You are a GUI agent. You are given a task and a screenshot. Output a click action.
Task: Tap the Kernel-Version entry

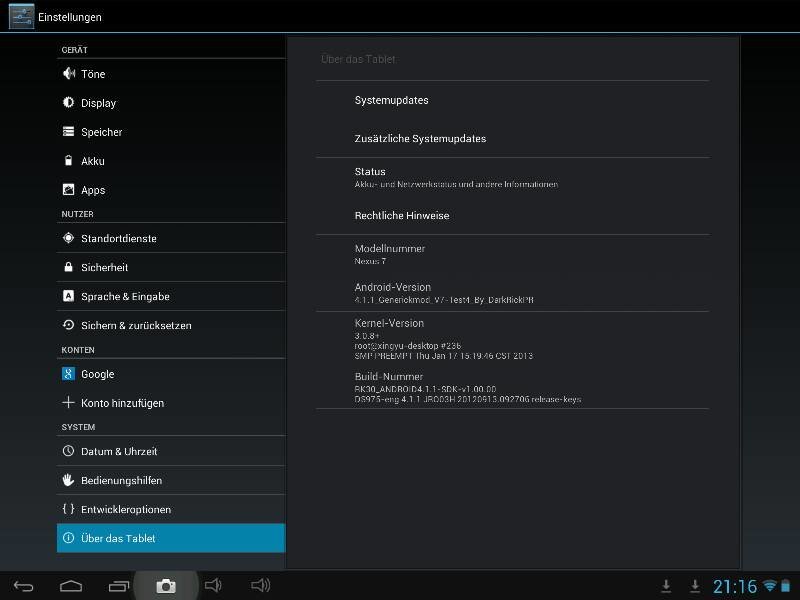pos(512,339)
